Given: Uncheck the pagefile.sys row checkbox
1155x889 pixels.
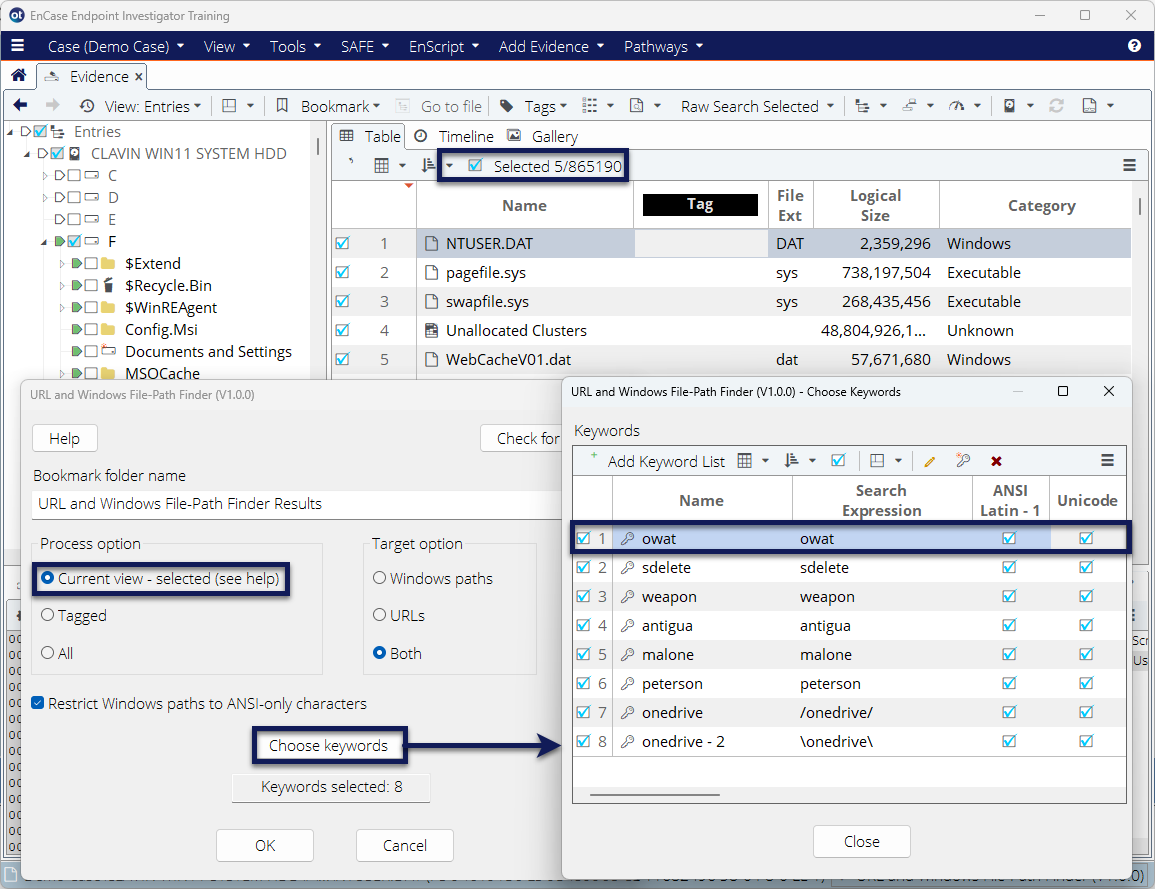Looking at the screenshot, I should [343, 272].
